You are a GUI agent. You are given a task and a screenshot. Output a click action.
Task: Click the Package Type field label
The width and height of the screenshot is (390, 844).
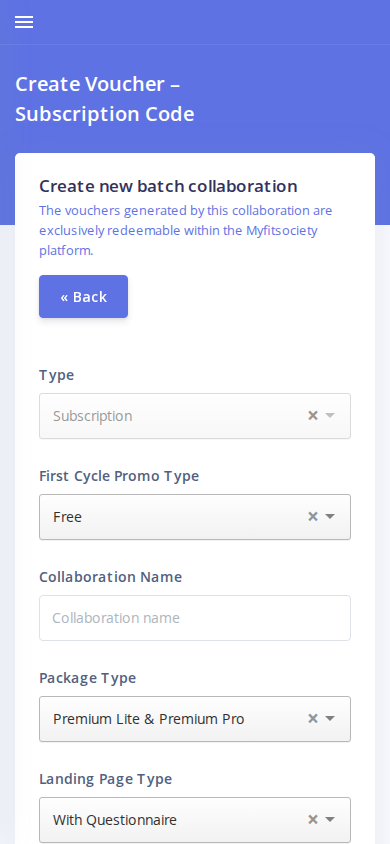tap(88, 678)
